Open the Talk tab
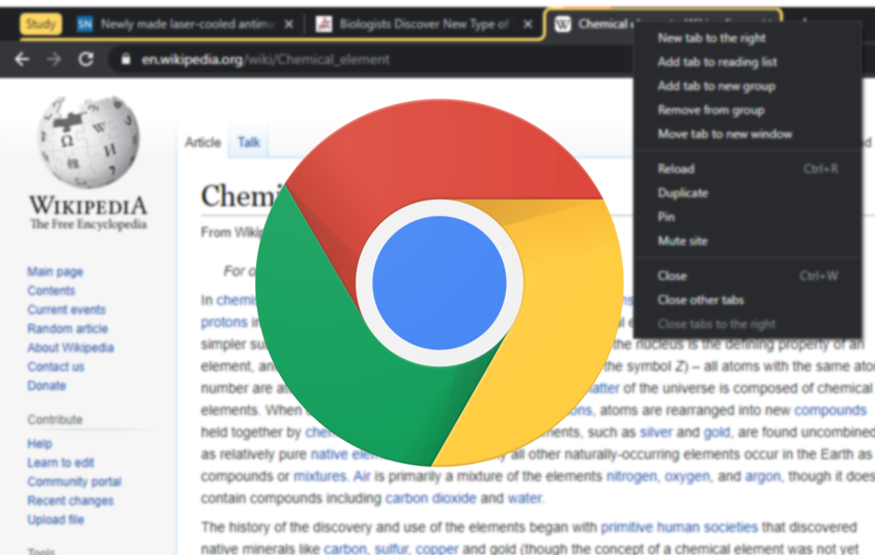875x555 pixels. pos(248,143)
